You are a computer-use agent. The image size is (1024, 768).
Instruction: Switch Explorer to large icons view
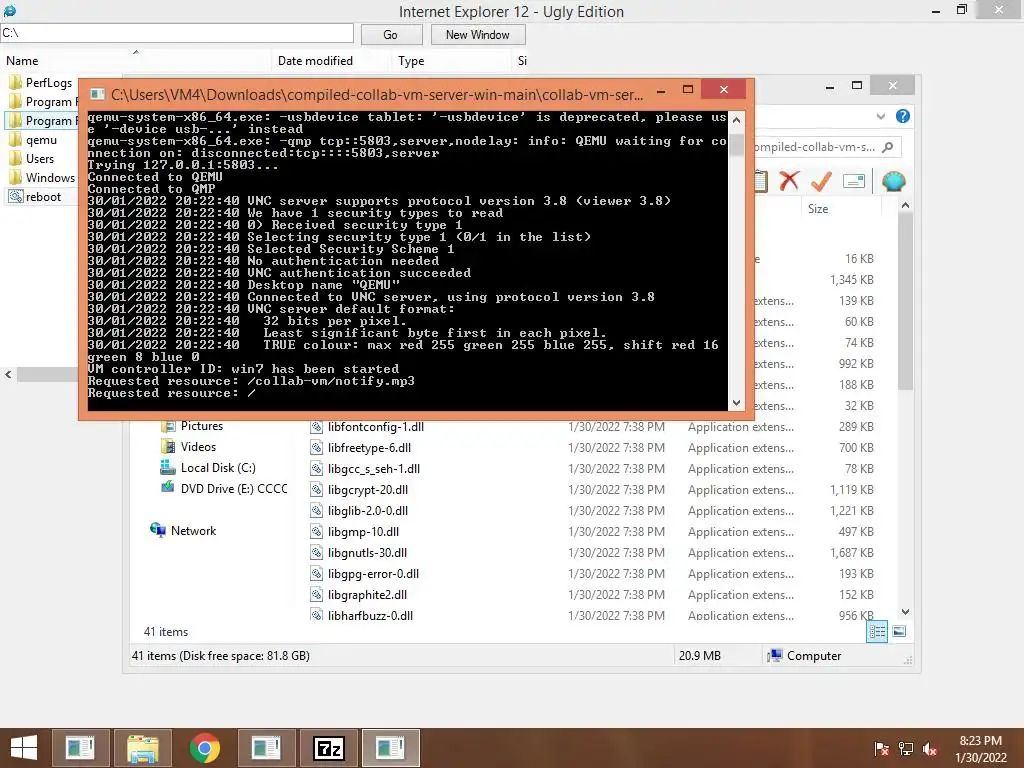click(x=899, y=631)
